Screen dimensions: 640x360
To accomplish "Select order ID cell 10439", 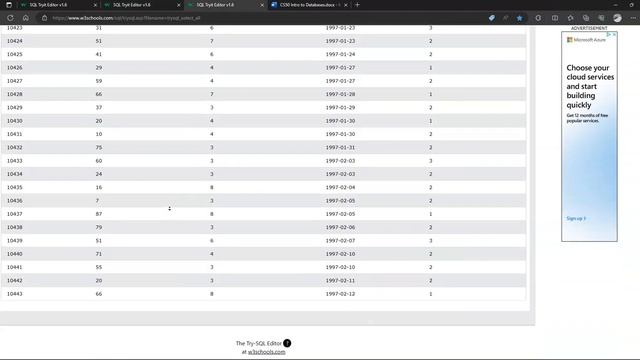I will coord(15,240).
